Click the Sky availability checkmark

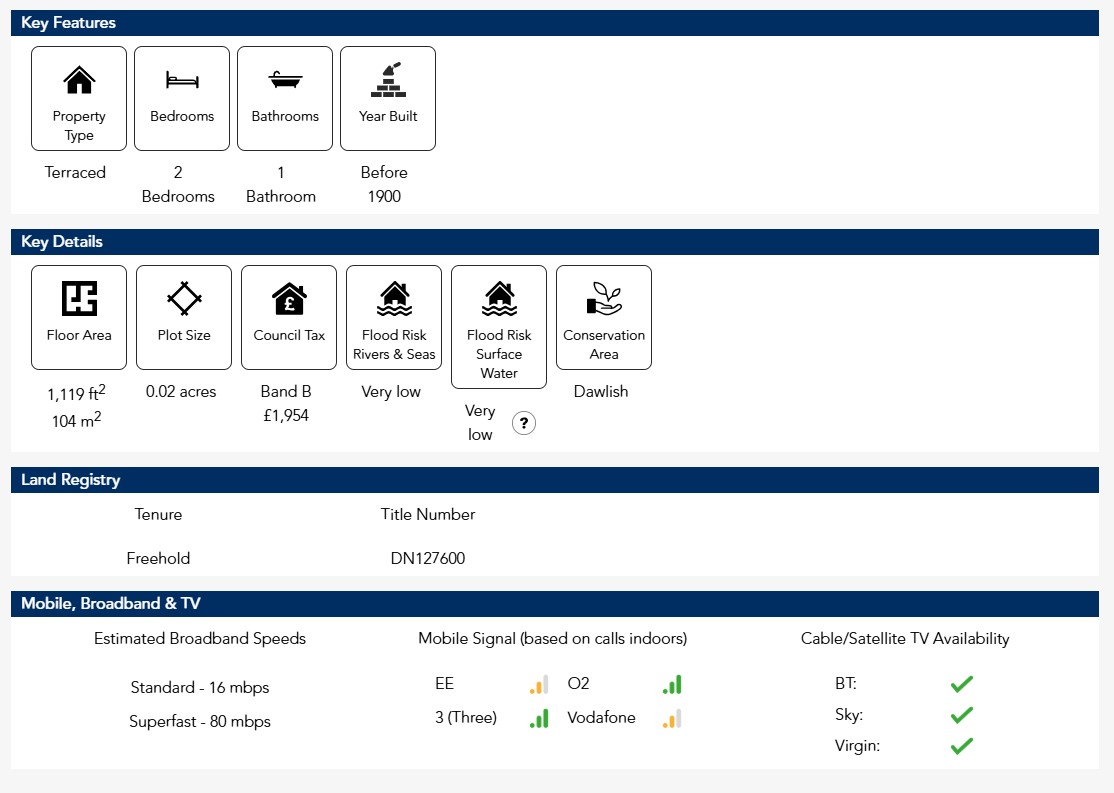tap(962, 716)
